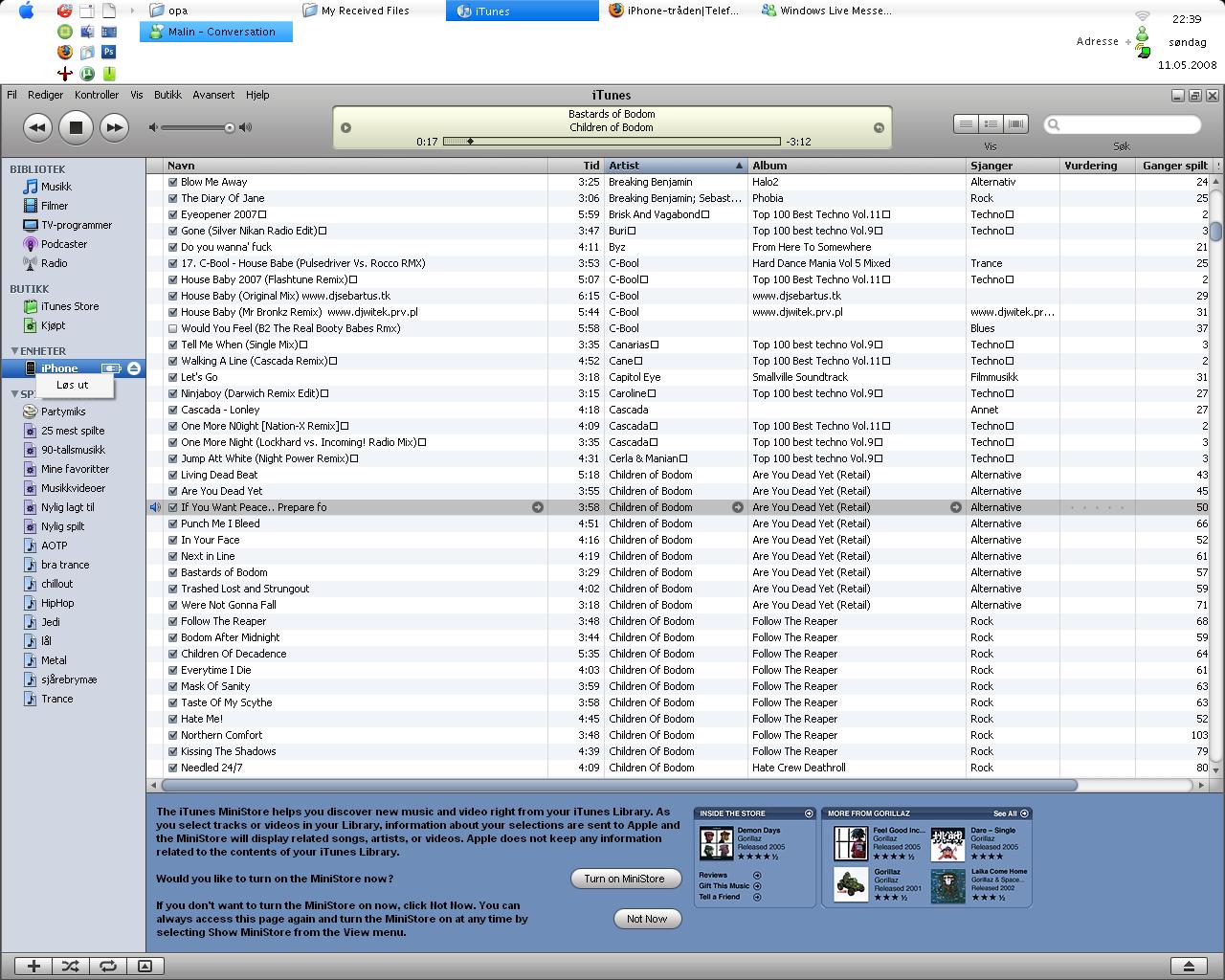Open Musikk library in sidebar
This screenshot has width=1225, height=980.
[56, 187]
